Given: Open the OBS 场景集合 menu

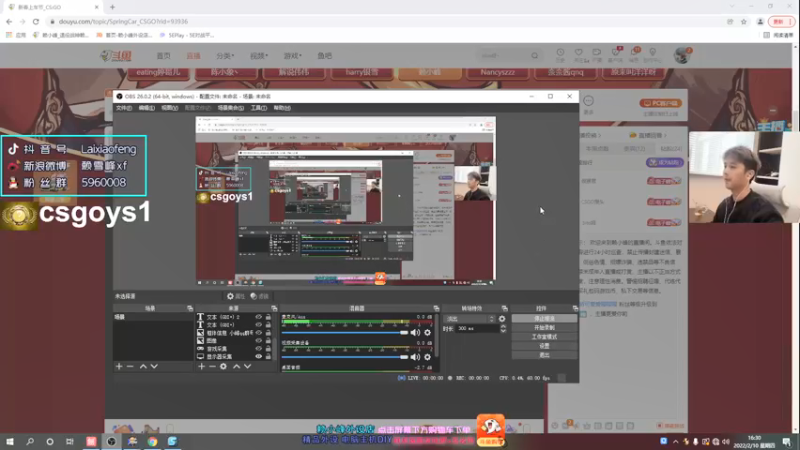Looking at the screenshot, I should 231,108.
